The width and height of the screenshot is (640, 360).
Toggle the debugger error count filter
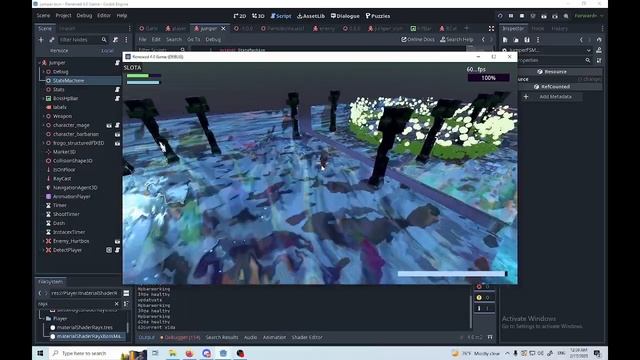point(483,287)
